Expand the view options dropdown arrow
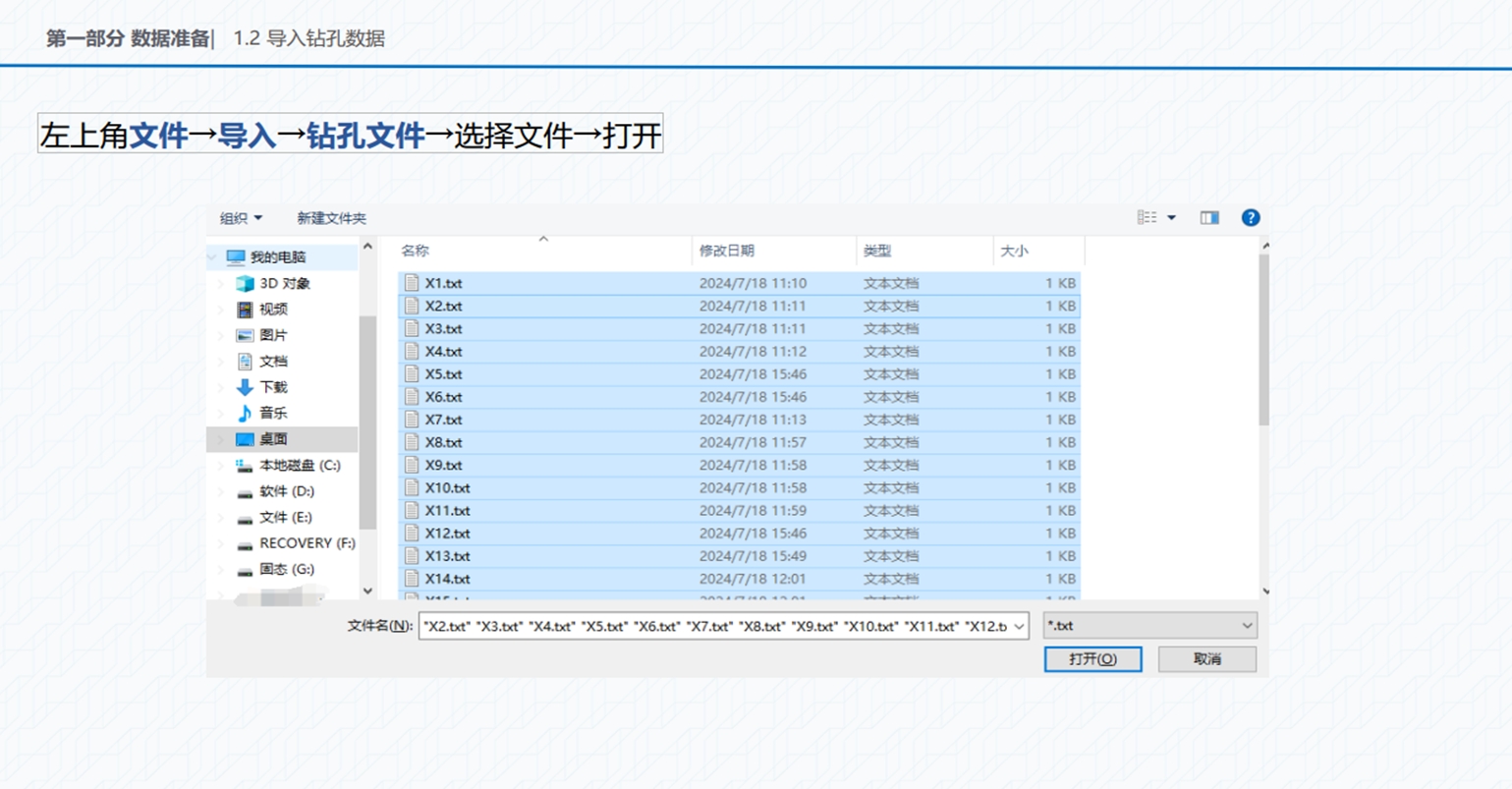The image size is (1512, 789). coord(1171,218)
